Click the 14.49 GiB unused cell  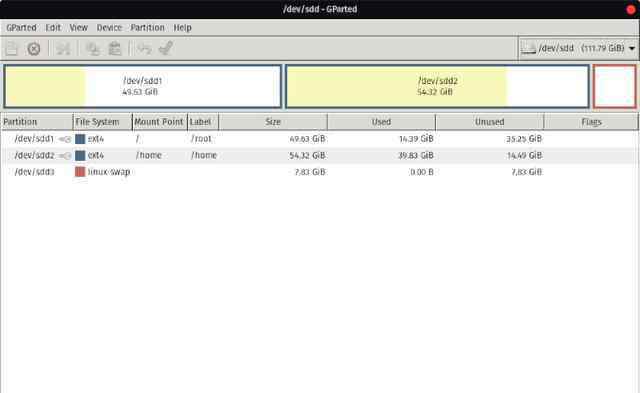click(x=524, y=155)
